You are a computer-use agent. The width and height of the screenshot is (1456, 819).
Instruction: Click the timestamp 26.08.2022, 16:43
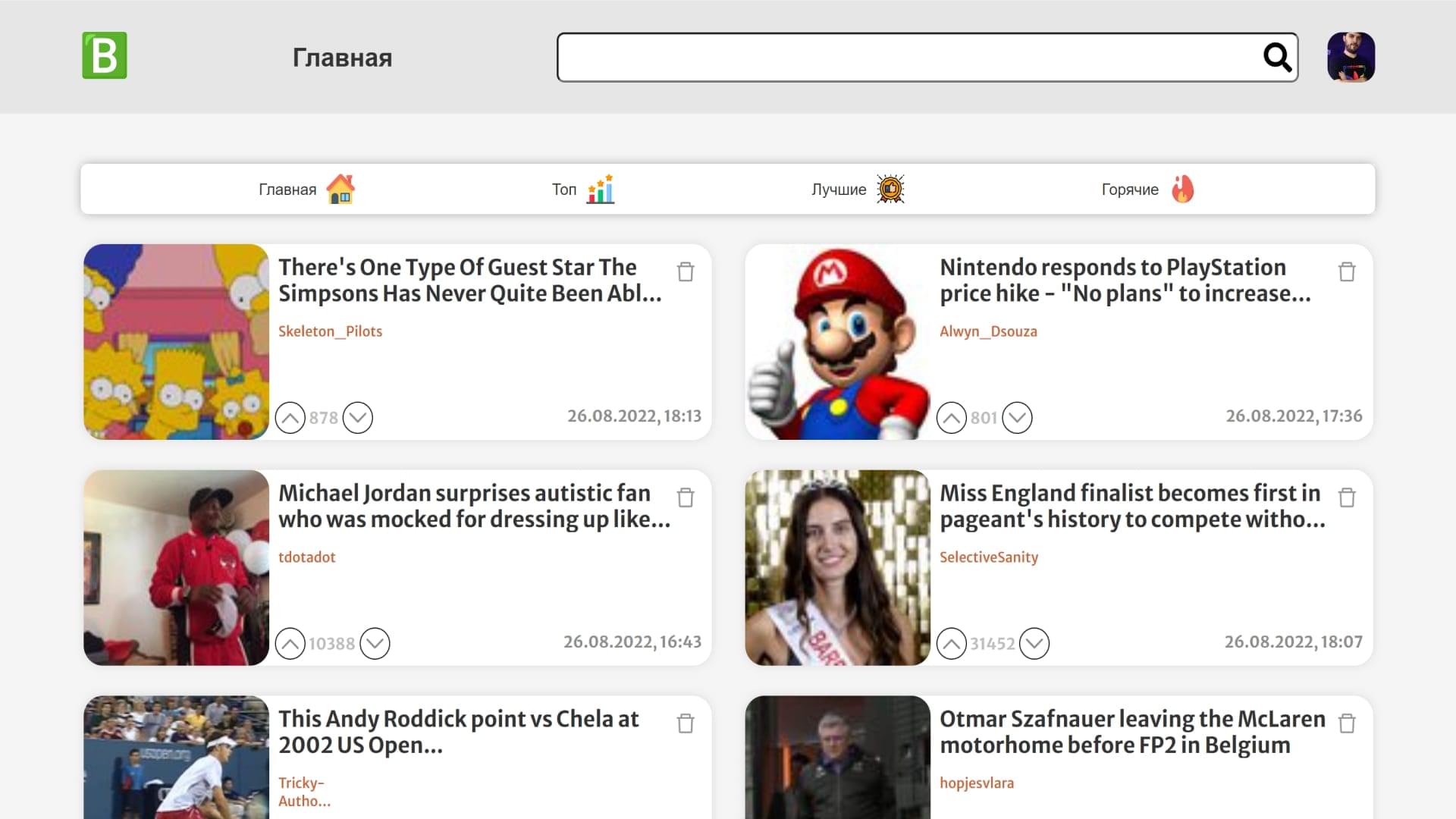coord(632,642)
